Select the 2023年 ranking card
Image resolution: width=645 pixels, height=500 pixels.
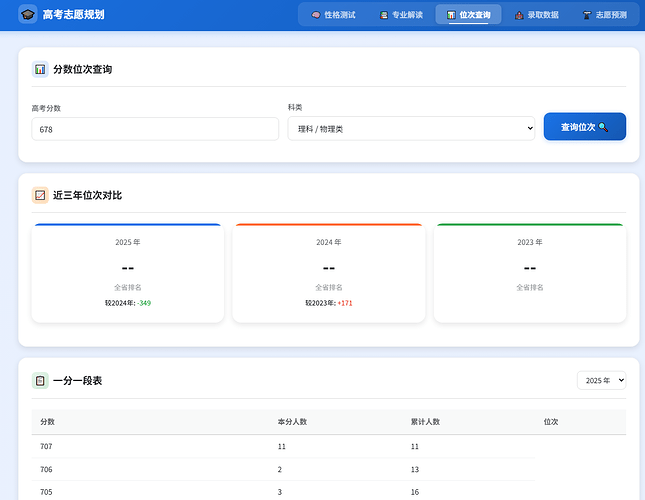click(x=530, y=273)
